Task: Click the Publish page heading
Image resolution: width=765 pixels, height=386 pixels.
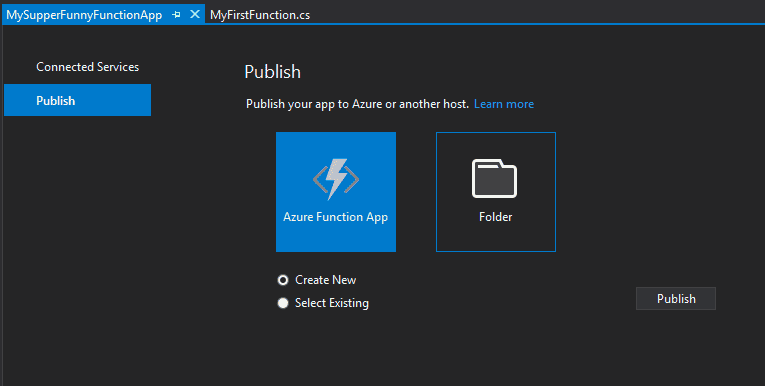Action: (272, 72)
